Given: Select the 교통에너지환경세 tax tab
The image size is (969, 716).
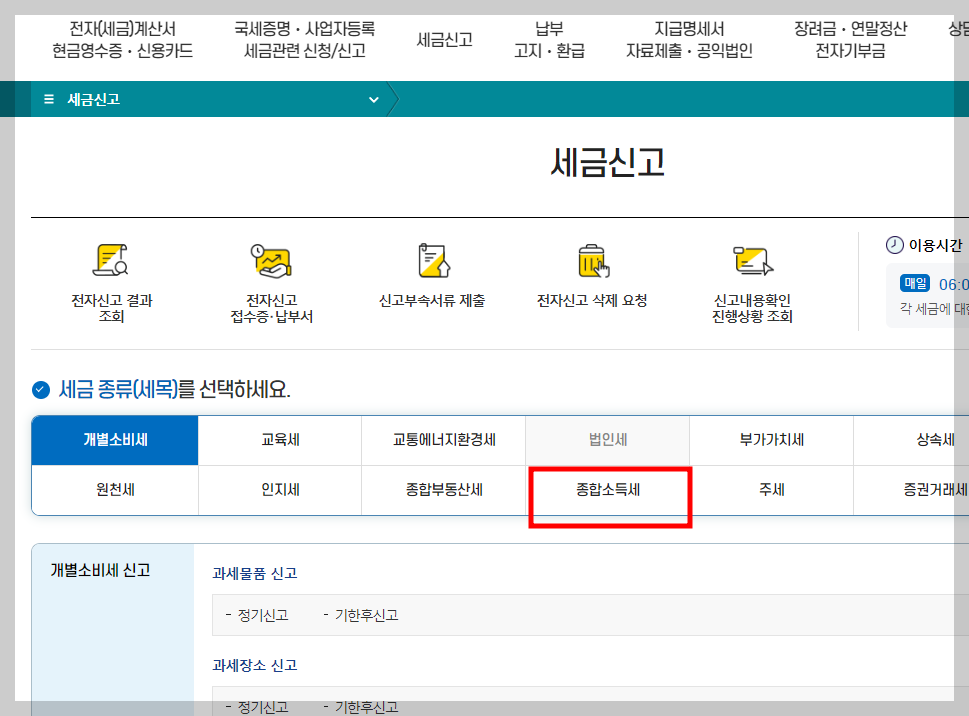Looking at the screenshot, I should pyautogui.click(x=444, y=440).
